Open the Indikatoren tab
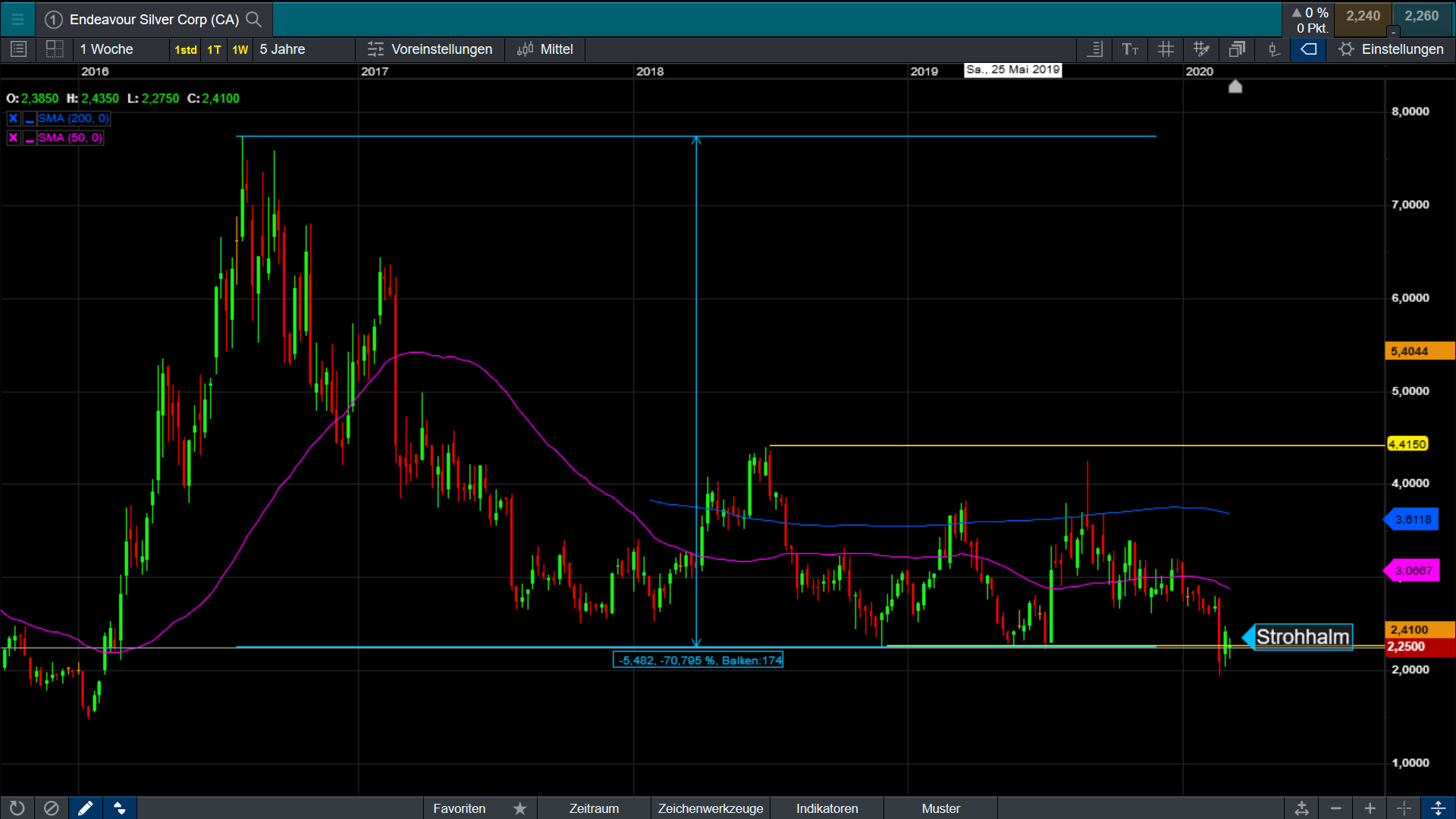This screenshot has width=1456, height=819. (827, 808)
